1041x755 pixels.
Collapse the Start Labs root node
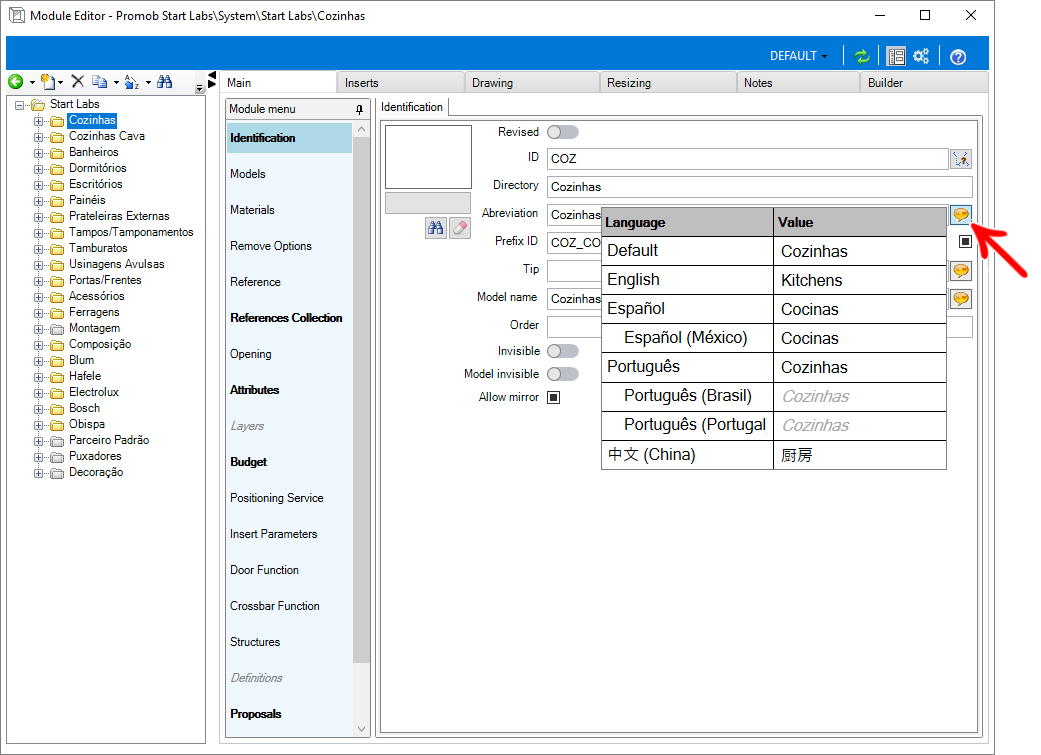[x=20, y=105]
